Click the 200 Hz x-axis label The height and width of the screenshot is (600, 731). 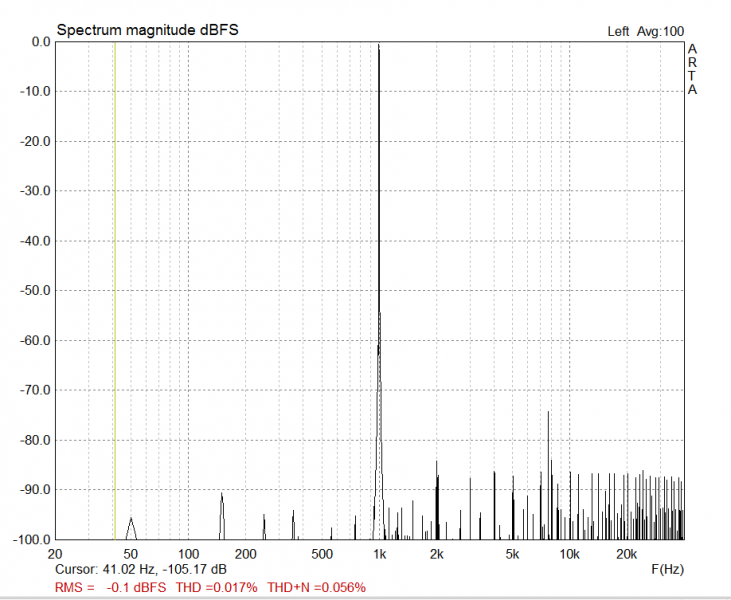click(246, 554)
